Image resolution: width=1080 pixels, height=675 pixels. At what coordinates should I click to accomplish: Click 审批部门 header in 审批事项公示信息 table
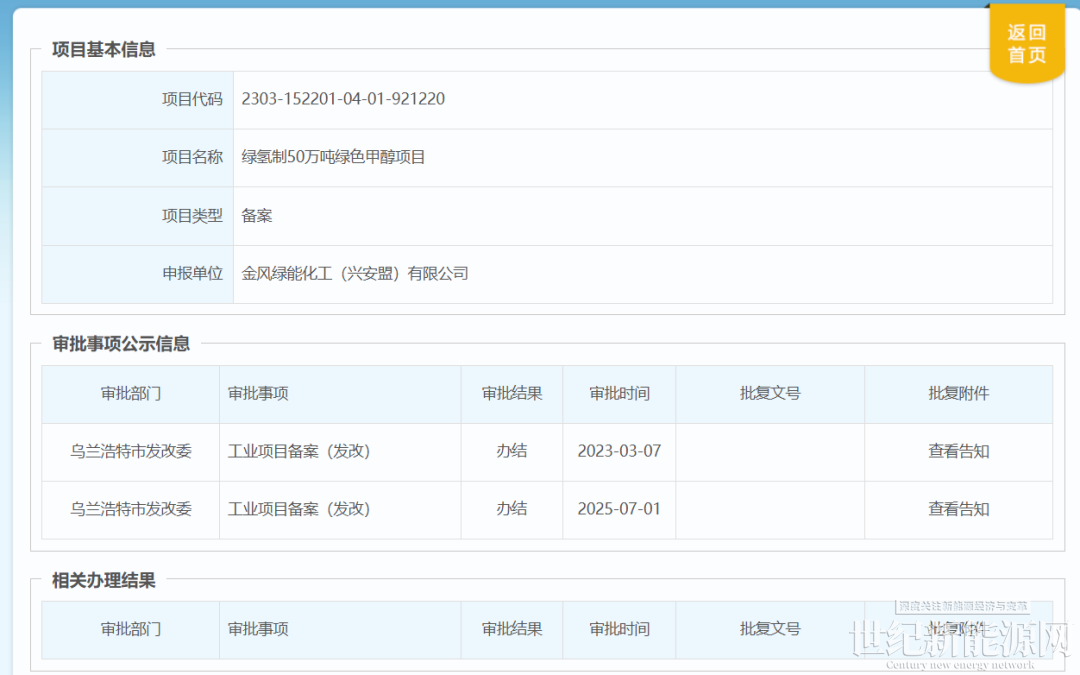[130, 393]
